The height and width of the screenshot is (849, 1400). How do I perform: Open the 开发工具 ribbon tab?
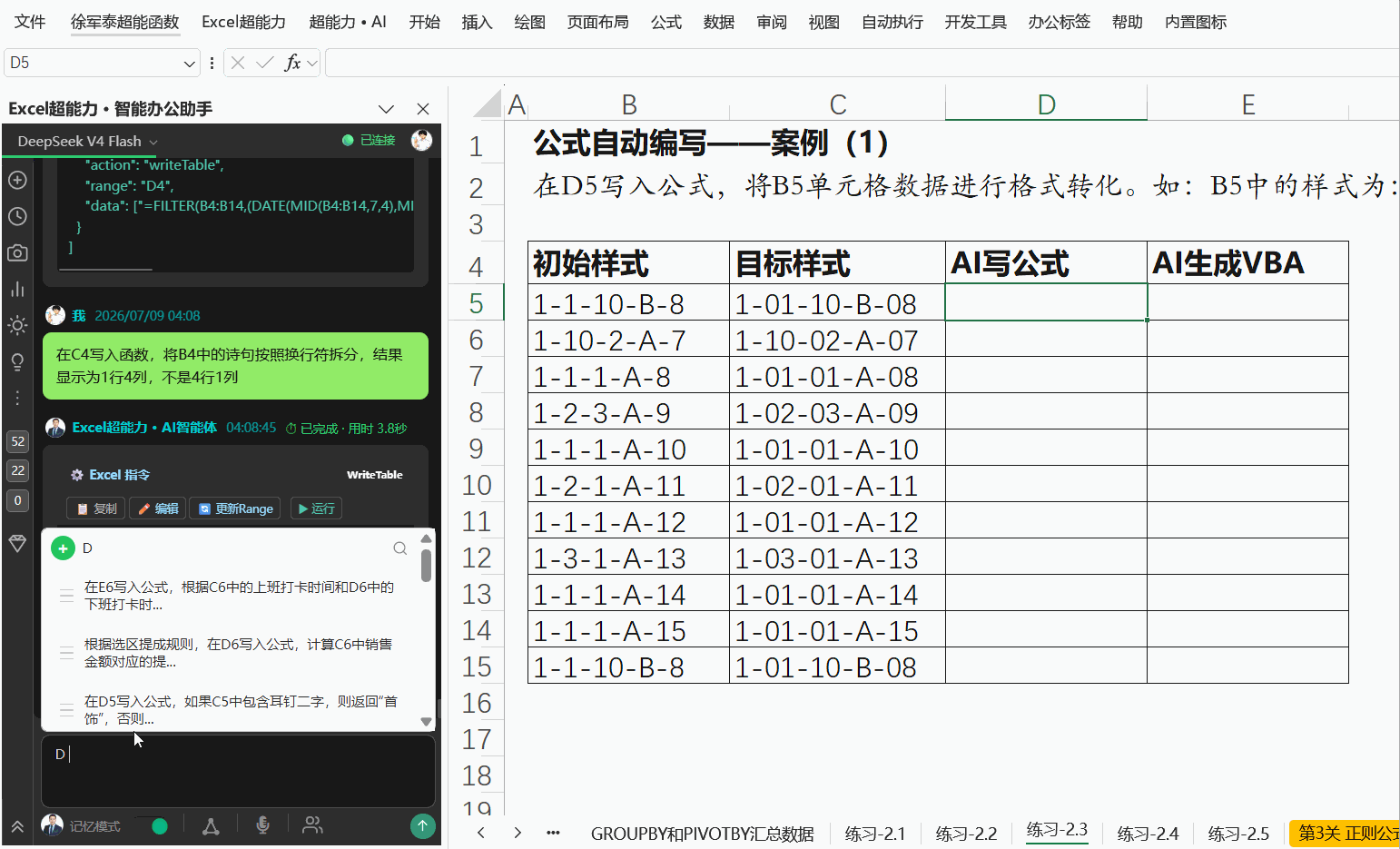click(975, 22)
